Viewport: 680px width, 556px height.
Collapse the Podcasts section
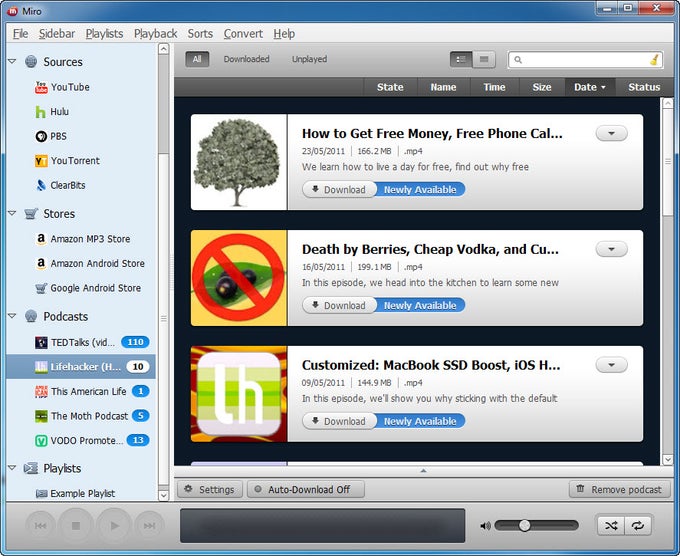click(12, 316)
